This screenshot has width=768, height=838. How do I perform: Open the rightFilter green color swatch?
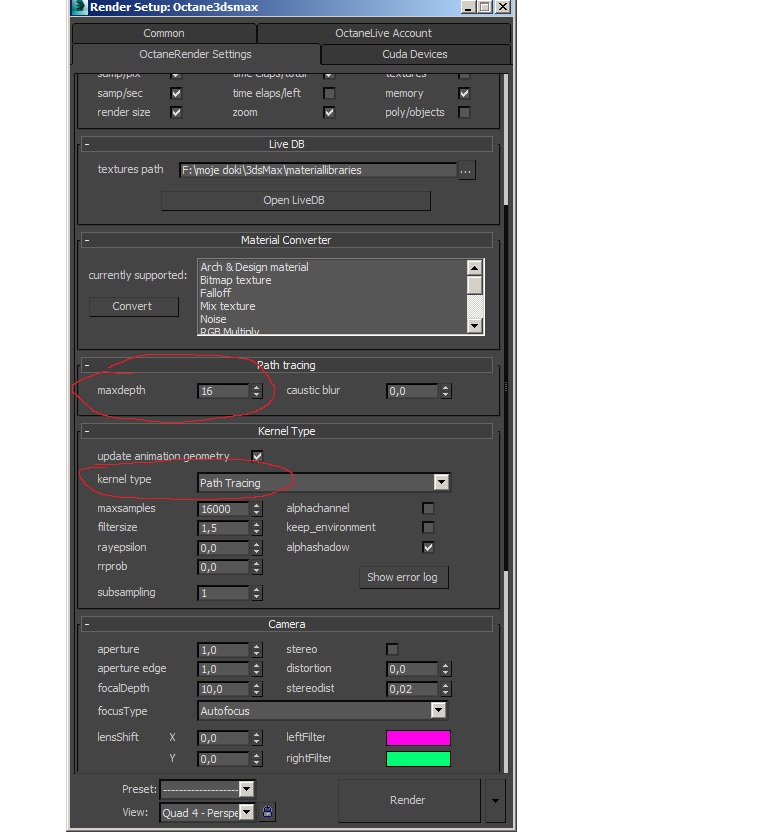418,758
